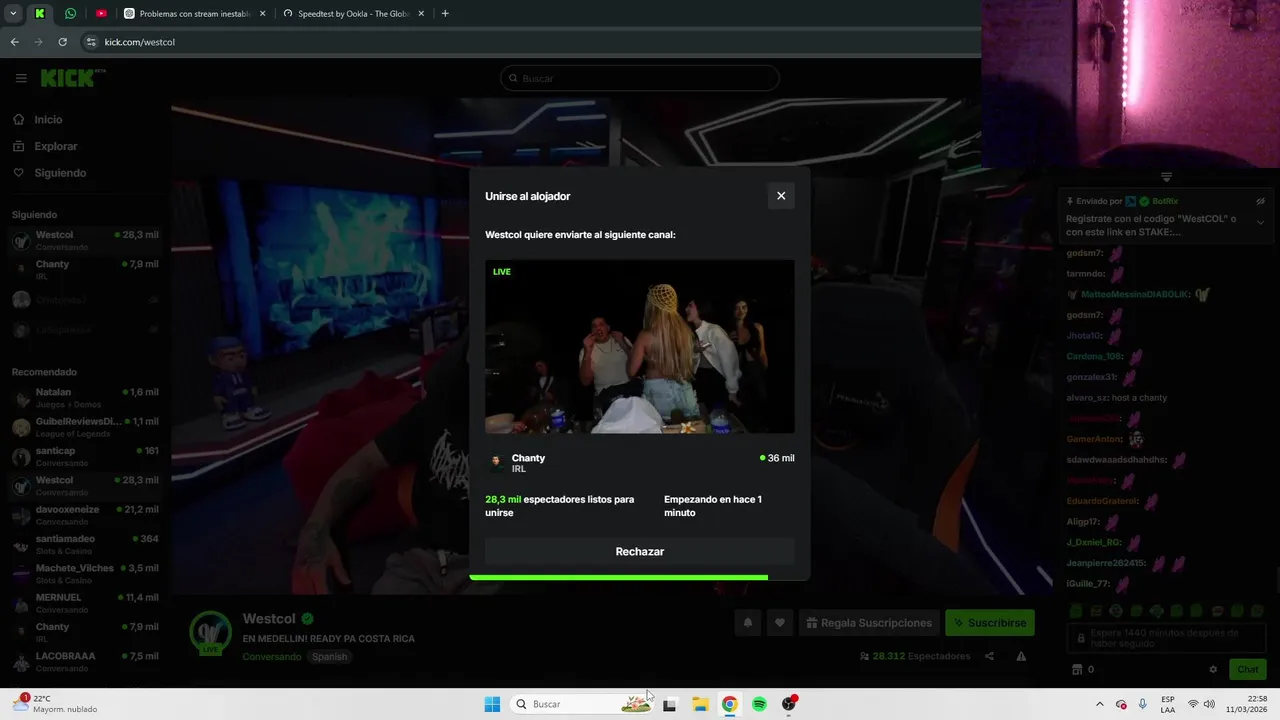Toggle the heart follow button
Screen dimensions: 1280x720
point(780,623)
